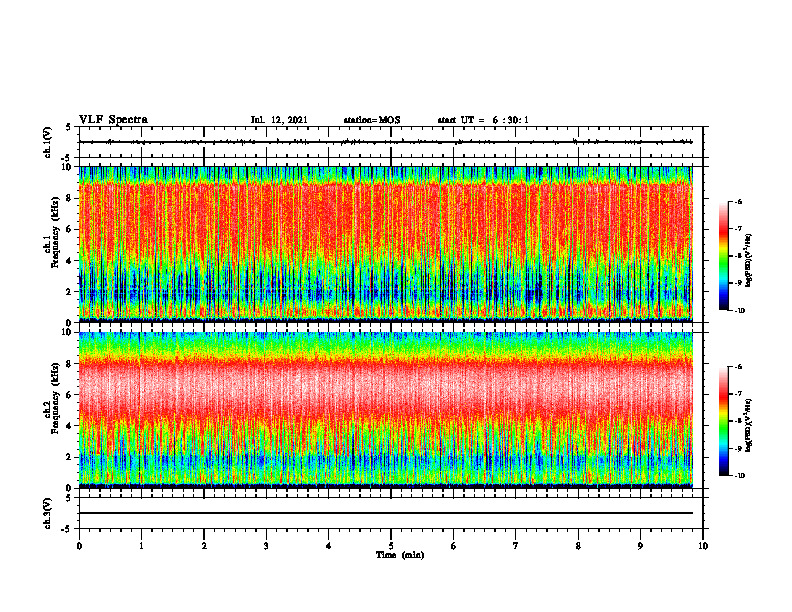
Task: Click the "2" kHz tick on ch.2 axis
Action: [70, 457]
